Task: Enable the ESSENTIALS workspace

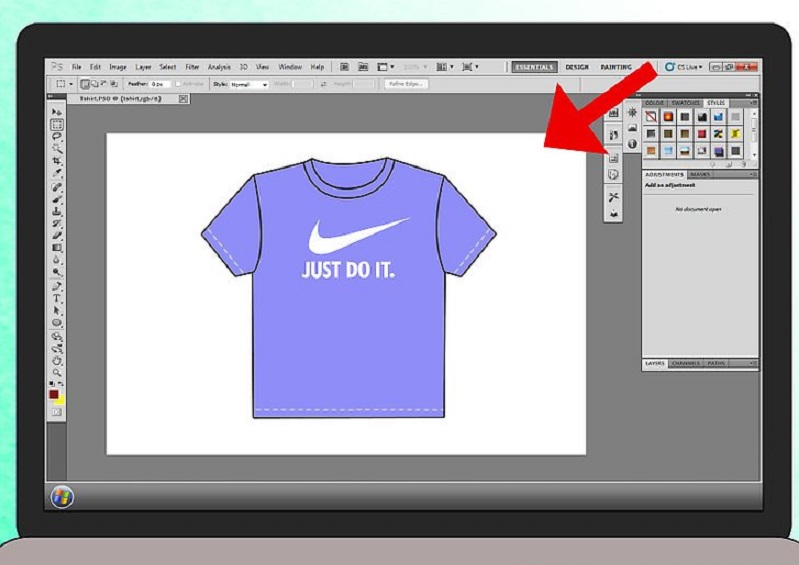Action: coord(534,67)
